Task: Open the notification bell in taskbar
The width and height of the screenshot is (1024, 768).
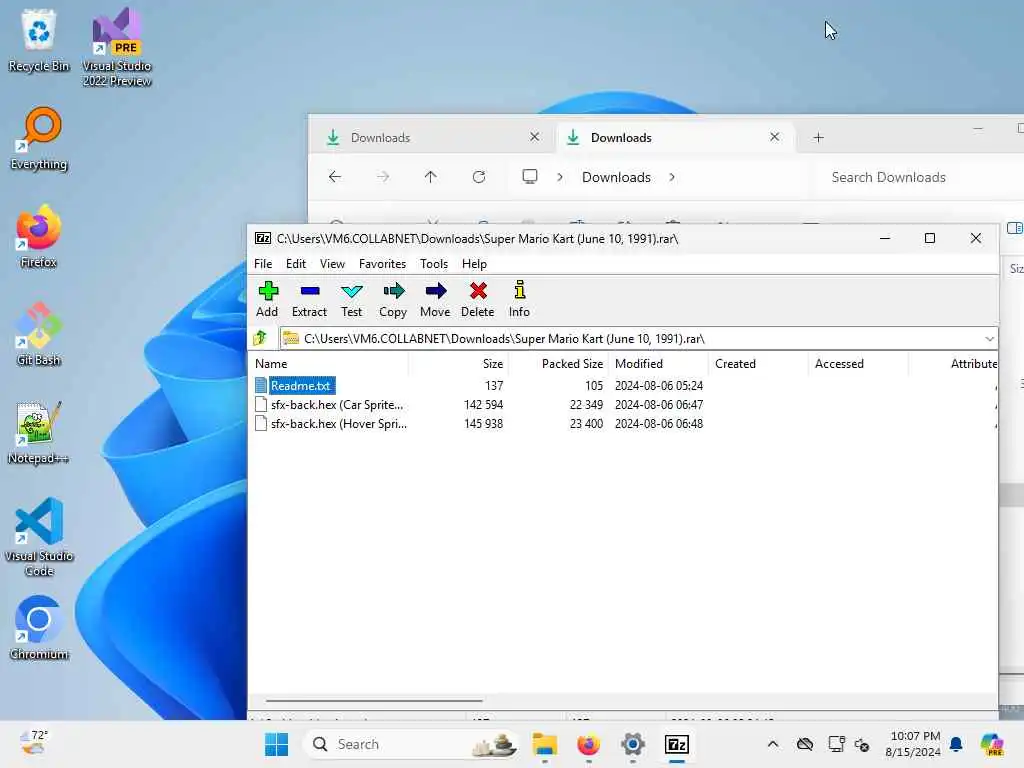Action: tap(956, 744)
